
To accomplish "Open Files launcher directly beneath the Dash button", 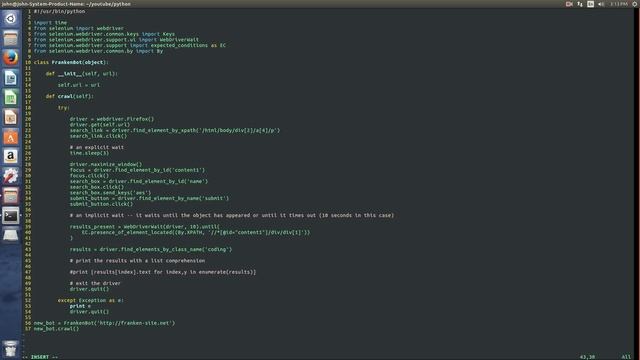I will (11, 38).
